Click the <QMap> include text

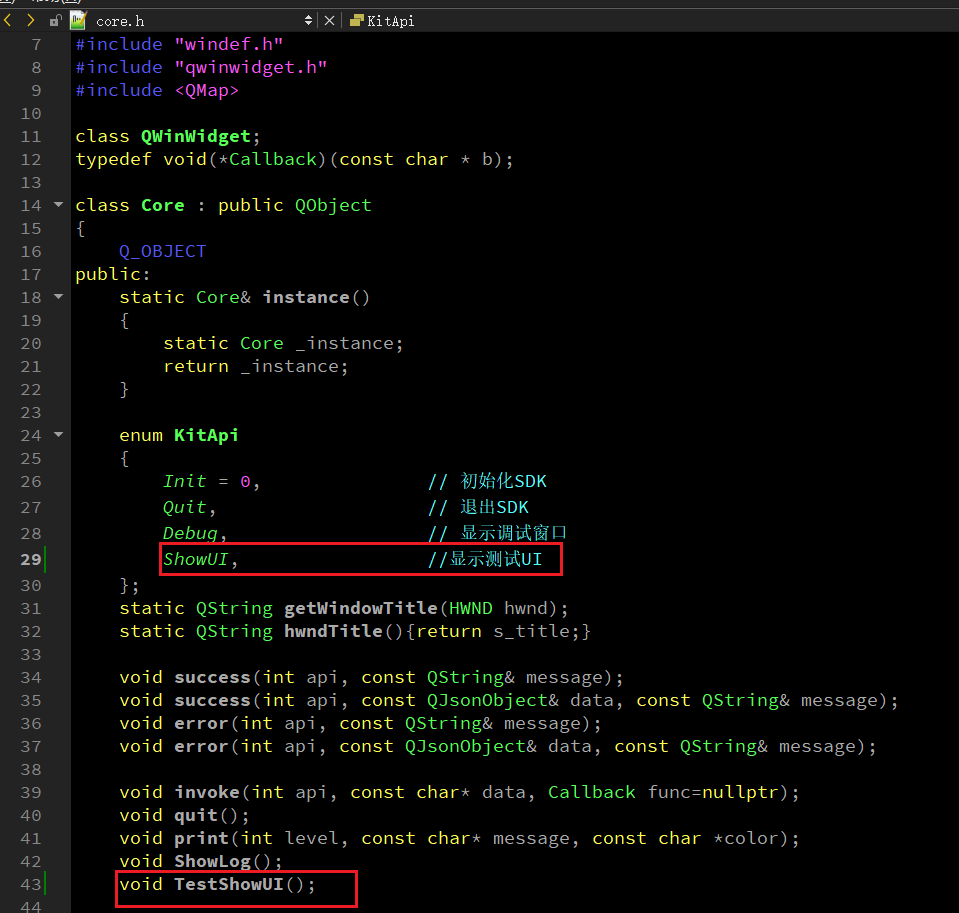click(207, 91)
